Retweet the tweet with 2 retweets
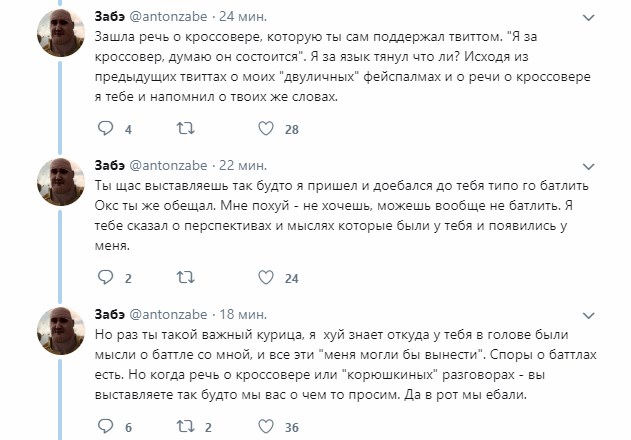The image size is (631, 440). point(185,426)
